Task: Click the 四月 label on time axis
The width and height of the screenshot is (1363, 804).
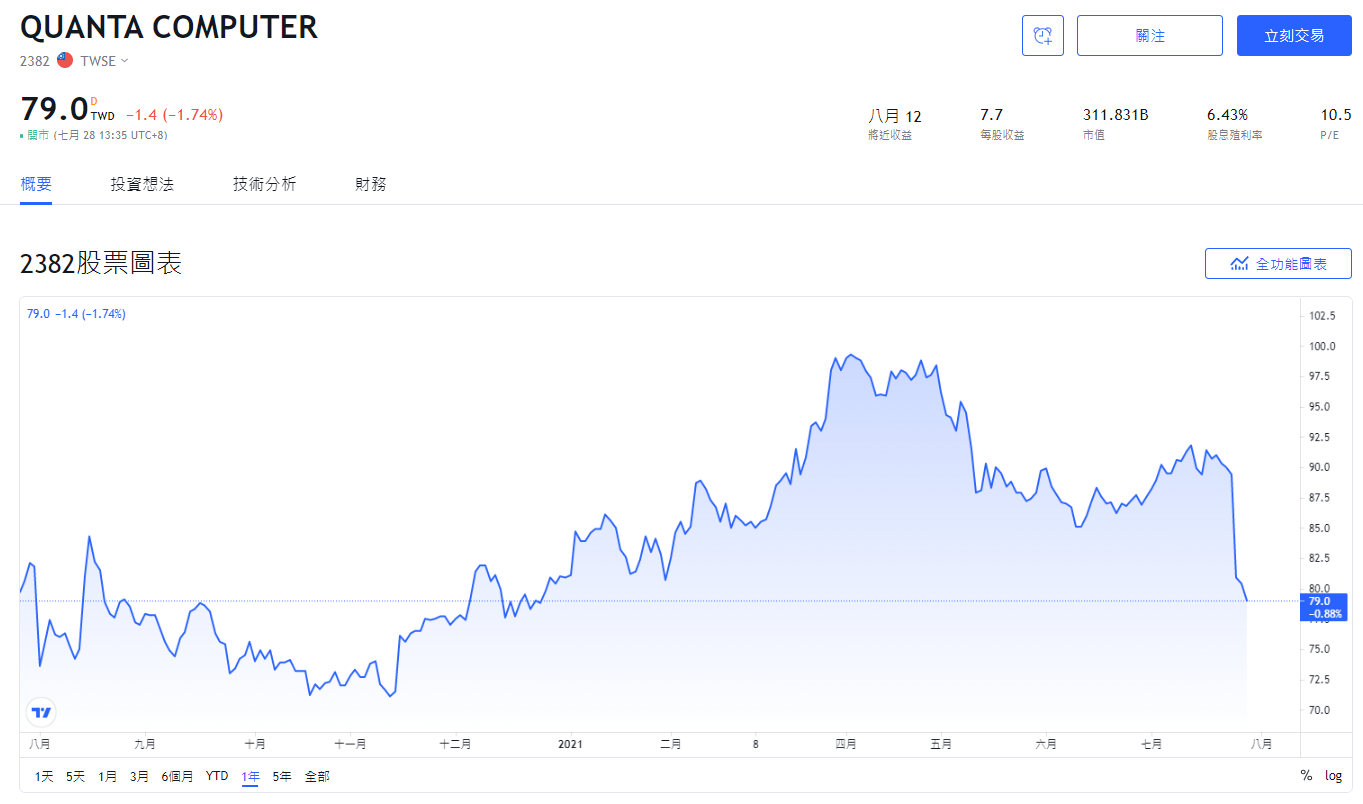Action: (x=846, y=744)
